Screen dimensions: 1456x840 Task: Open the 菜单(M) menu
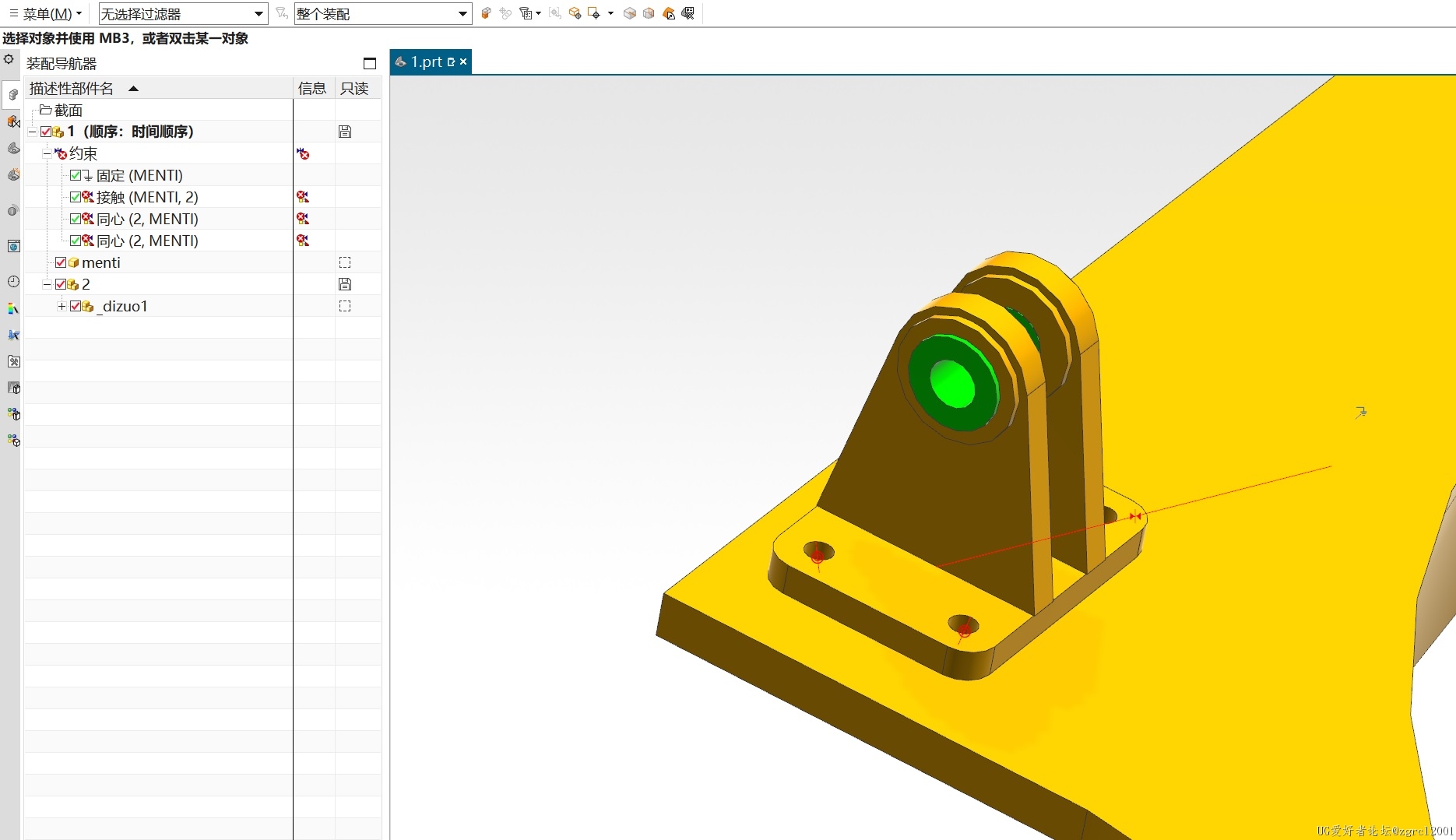coord(45,13)
